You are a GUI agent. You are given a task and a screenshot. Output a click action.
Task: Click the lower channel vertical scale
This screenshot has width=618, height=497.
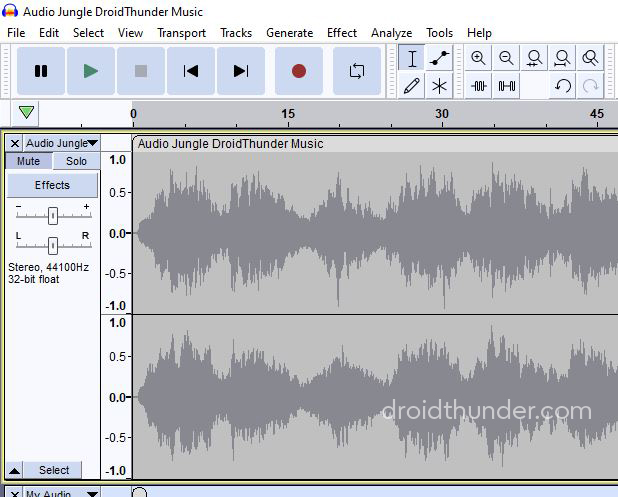coord(117,397)
